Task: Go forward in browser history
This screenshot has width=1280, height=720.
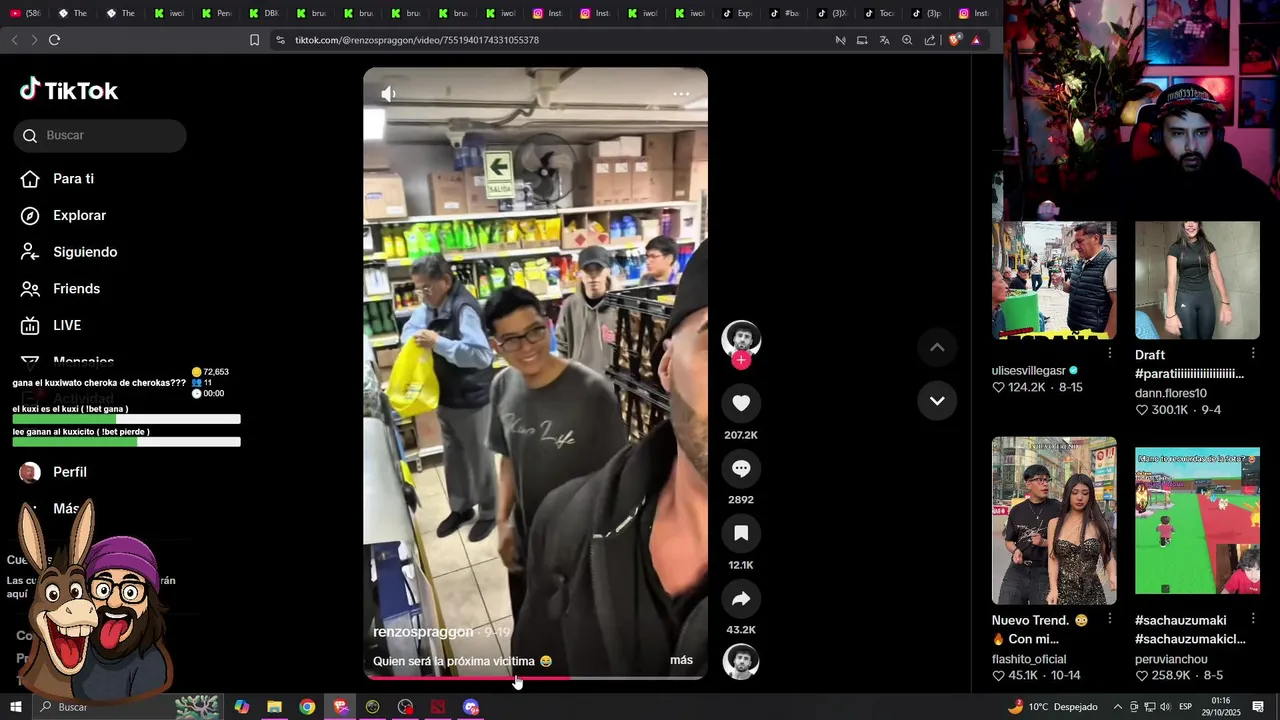Action: pyautogui.click(x=34, y=40)
